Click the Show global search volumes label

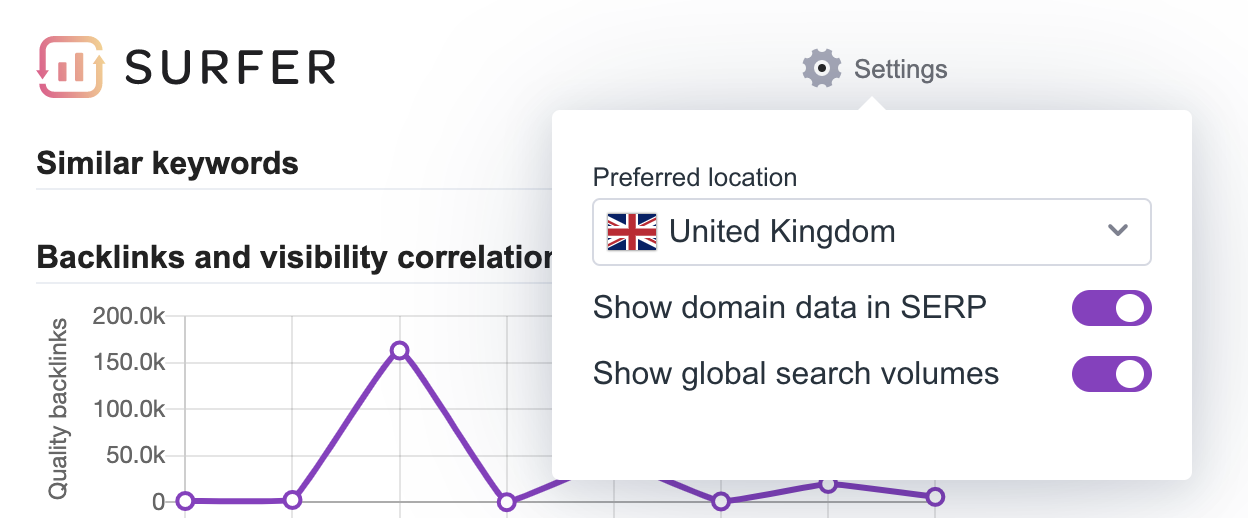796,374
